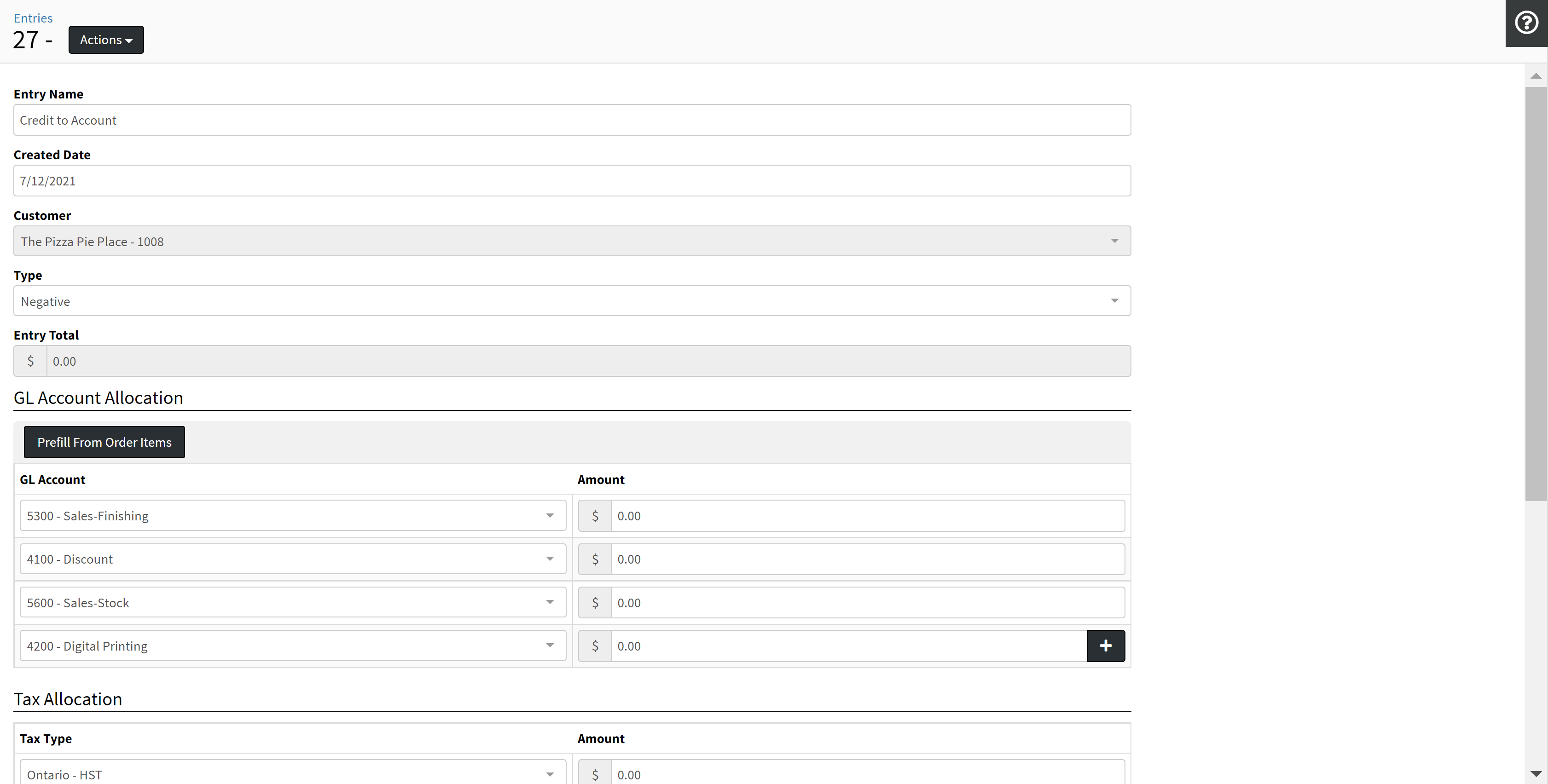Click the plus button to add GL row
The height and width of the screenshot is (784, 1548).
point(1105,646)
